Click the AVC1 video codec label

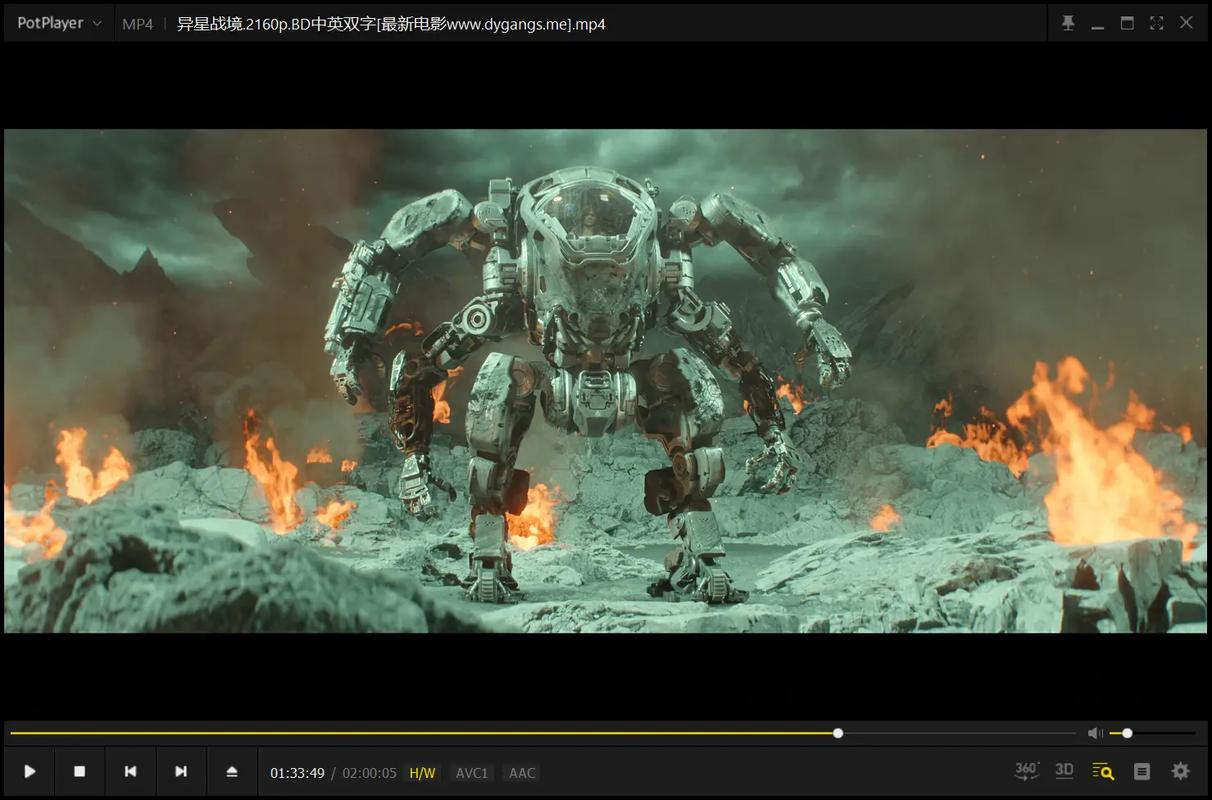(x=472, y=773)
